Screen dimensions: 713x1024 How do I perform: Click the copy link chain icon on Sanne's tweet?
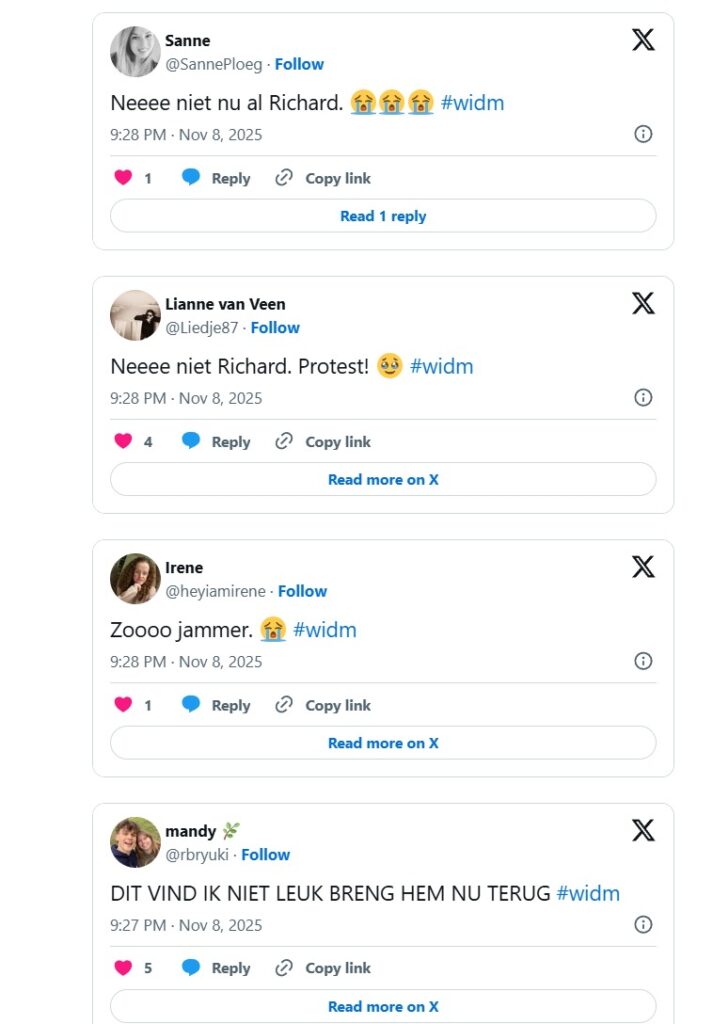(x=284, y=178)
